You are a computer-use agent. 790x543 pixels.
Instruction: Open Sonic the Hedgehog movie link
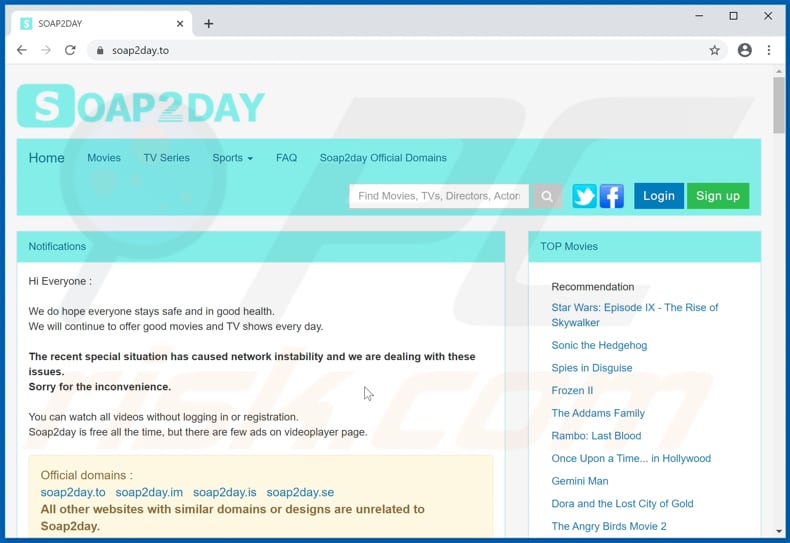point(599,345)
